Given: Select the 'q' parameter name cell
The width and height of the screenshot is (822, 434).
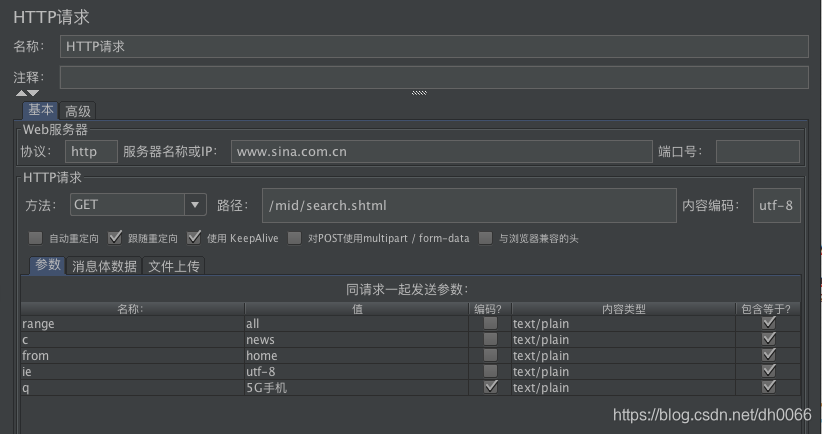Looking at the screenshot, I should pos(133,387).
